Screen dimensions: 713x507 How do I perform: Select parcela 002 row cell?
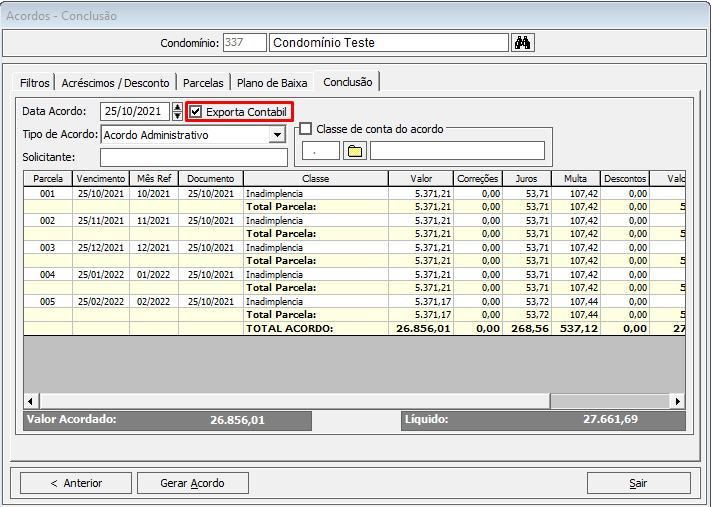[48, 221]
